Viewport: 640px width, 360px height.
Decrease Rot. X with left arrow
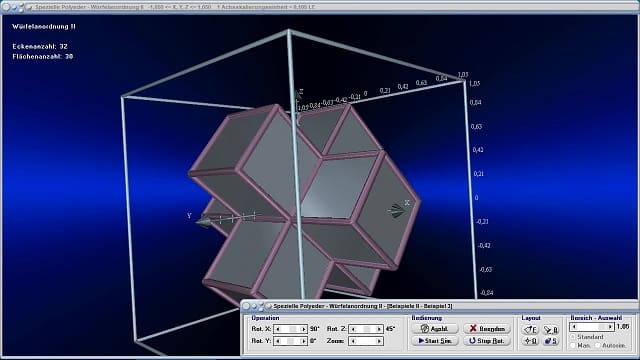coord(278,329)
